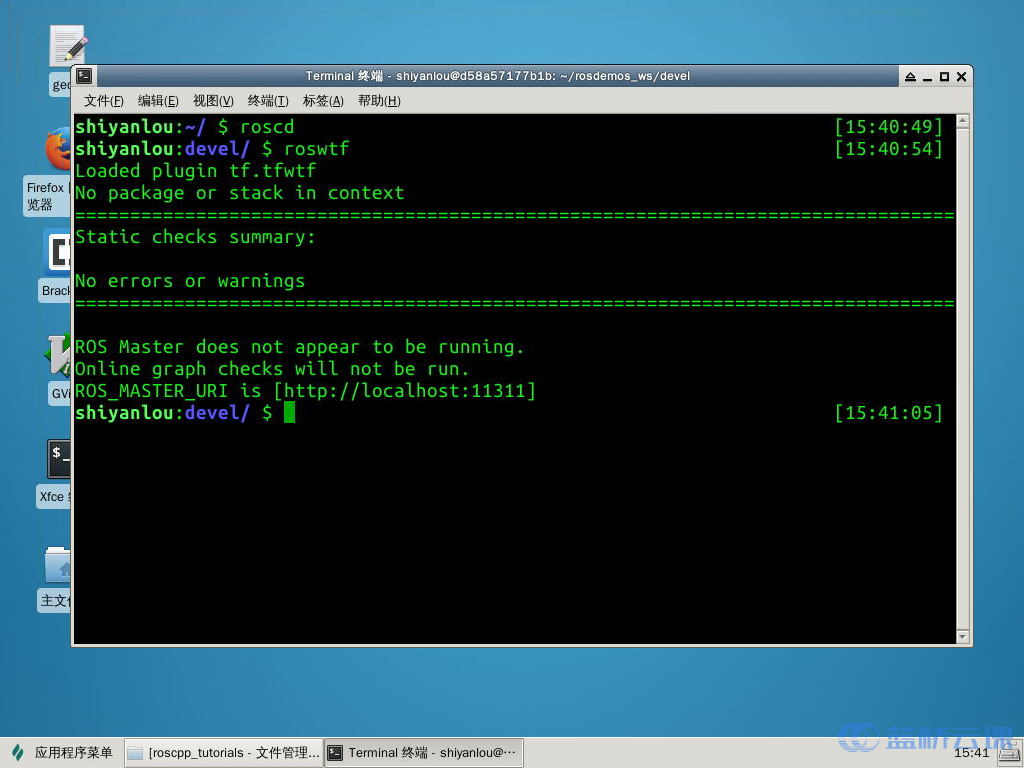Open the 标签(A) menu

click(x=323, y=101)
